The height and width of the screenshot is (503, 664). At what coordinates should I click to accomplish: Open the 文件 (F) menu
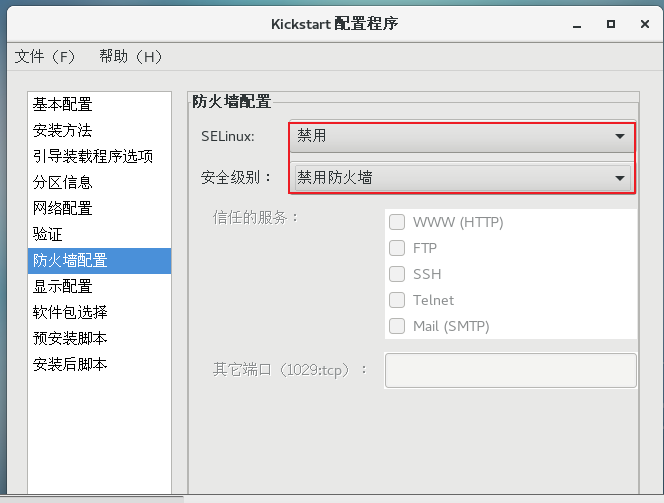[45, 56]
